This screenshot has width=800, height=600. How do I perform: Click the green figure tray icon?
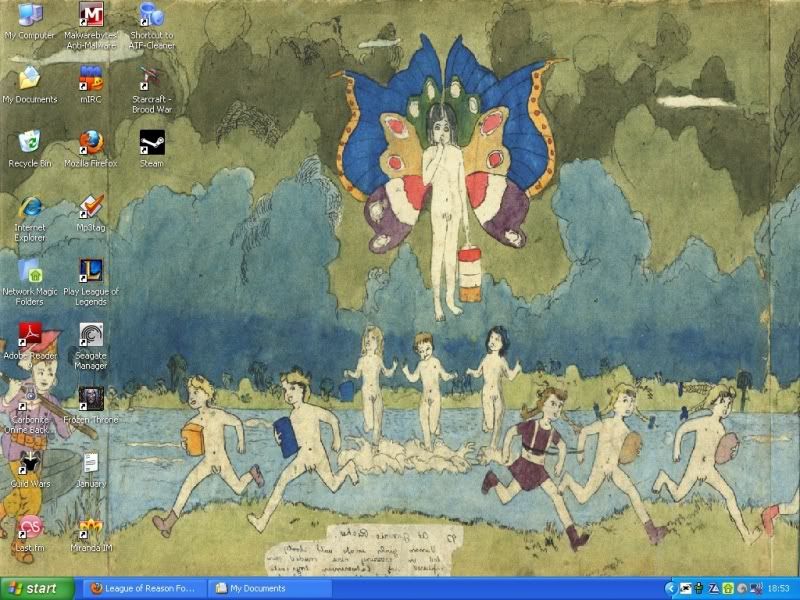(699, 588)
